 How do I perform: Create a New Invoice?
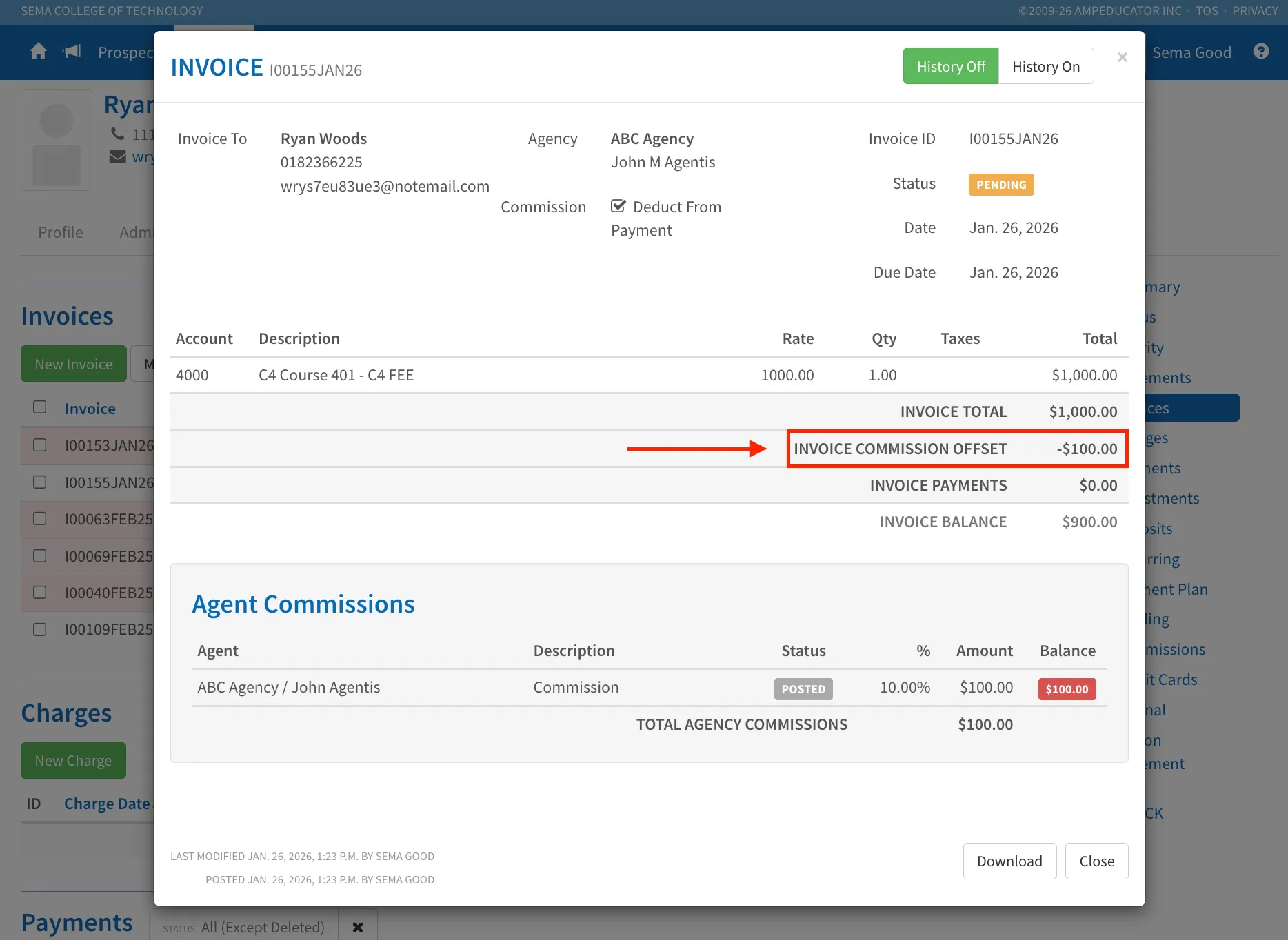click(74, 364)
